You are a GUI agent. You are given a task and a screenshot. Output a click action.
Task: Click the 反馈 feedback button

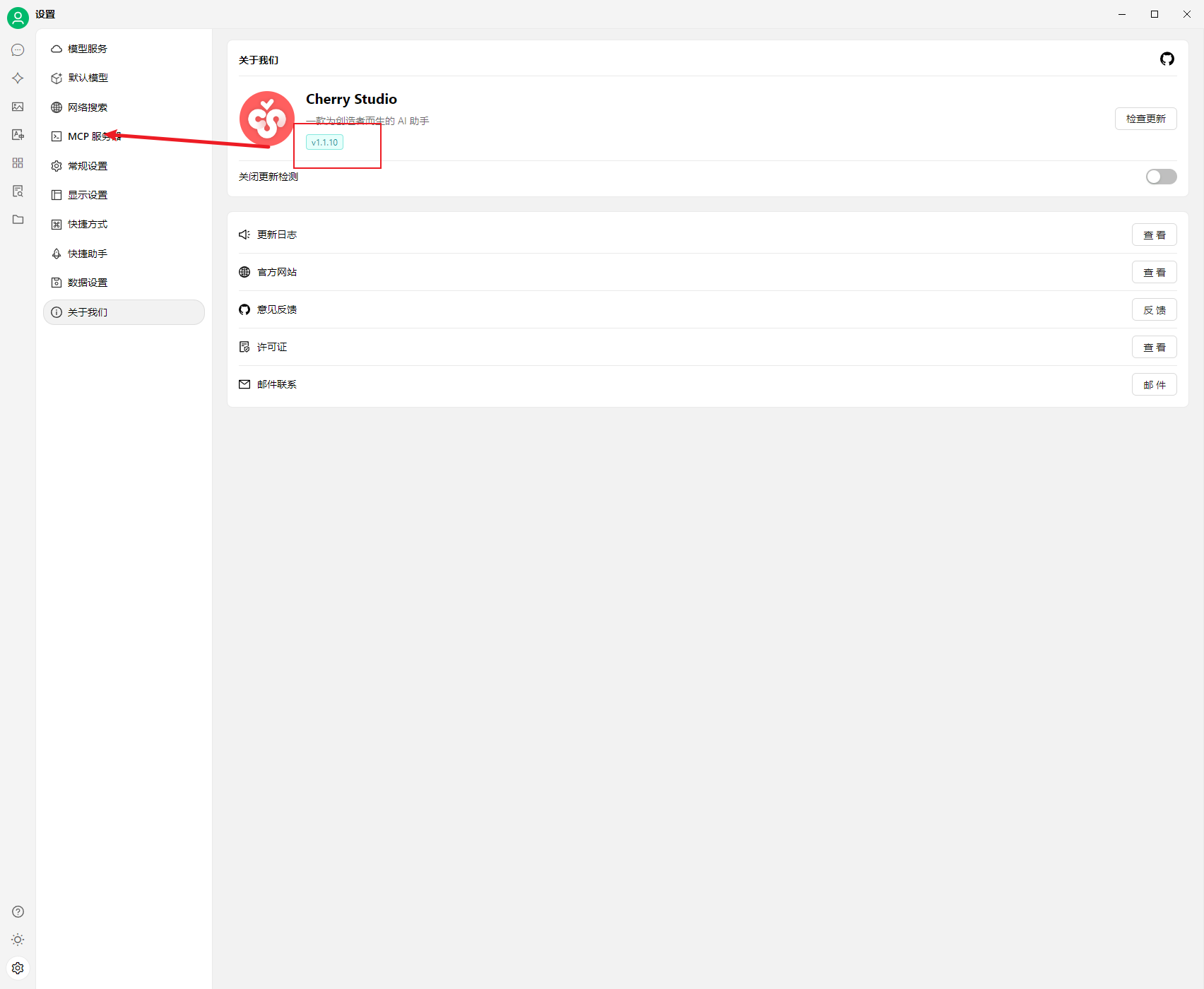1155,310
